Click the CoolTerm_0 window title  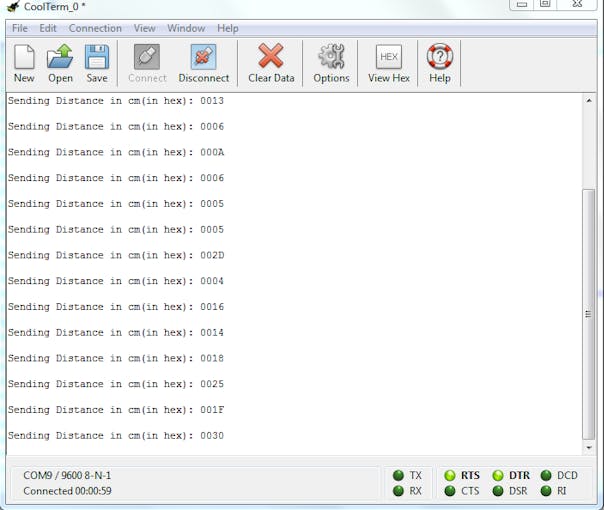click(x=54, y=7)
